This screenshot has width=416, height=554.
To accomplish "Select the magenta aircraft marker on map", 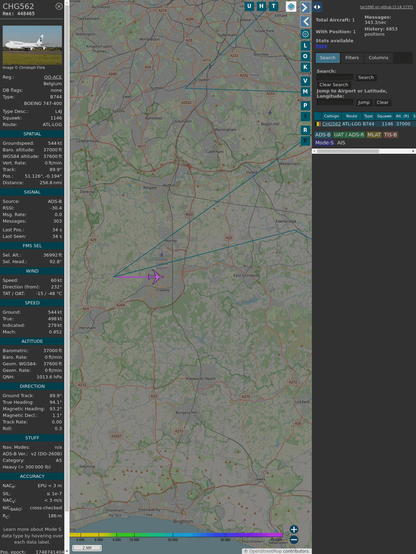I will point(155,277).
